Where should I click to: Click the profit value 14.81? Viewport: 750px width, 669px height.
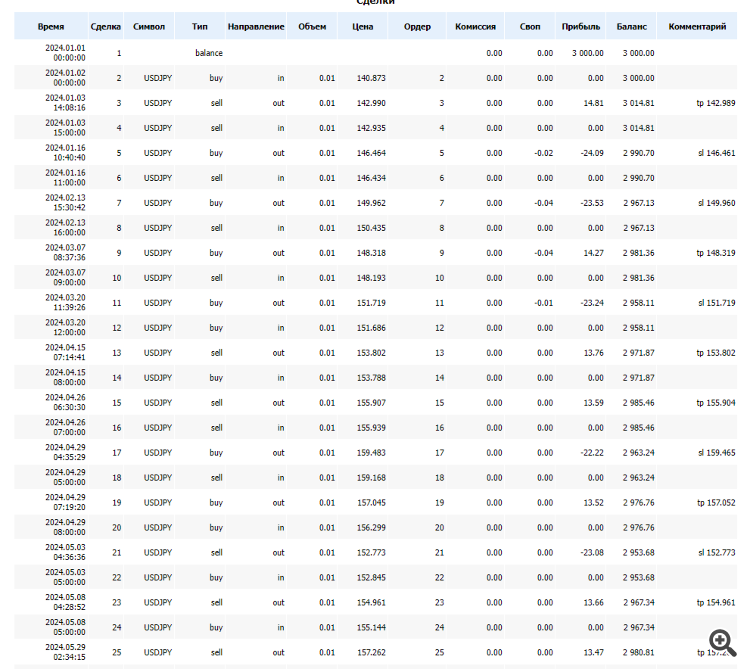[x=594, y=103]
